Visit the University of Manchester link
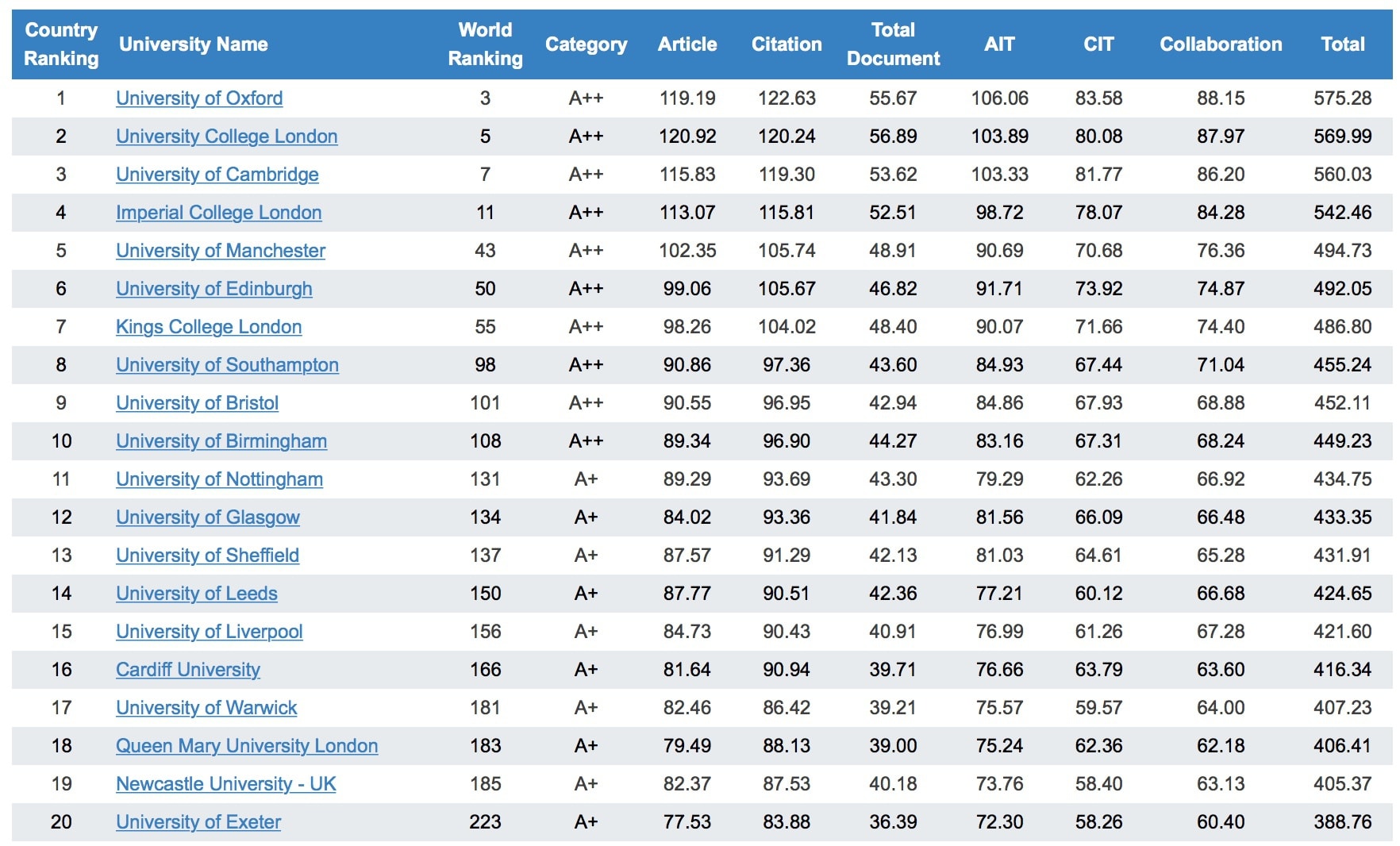Screen dimensions: 1400x846 tap(220, 251)
